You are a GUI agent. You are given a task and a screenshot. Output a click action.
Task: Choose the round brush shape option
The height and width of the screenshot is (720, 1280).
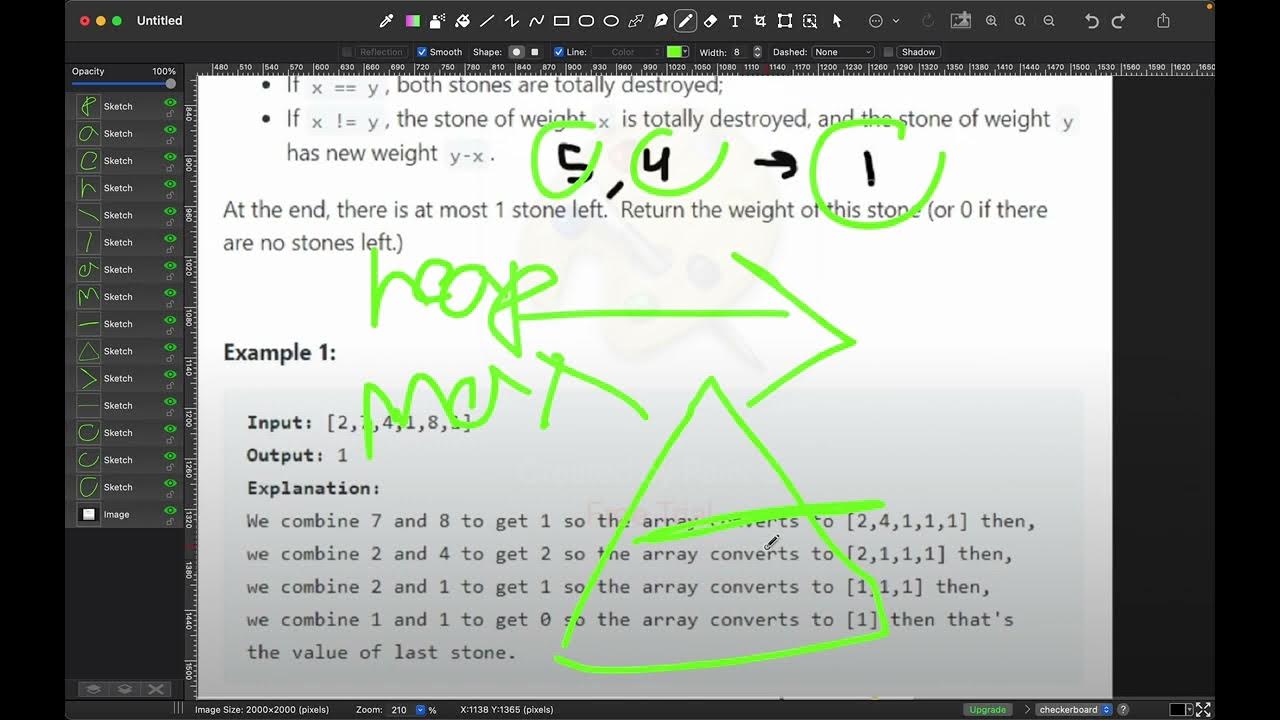tap(517, 52)
